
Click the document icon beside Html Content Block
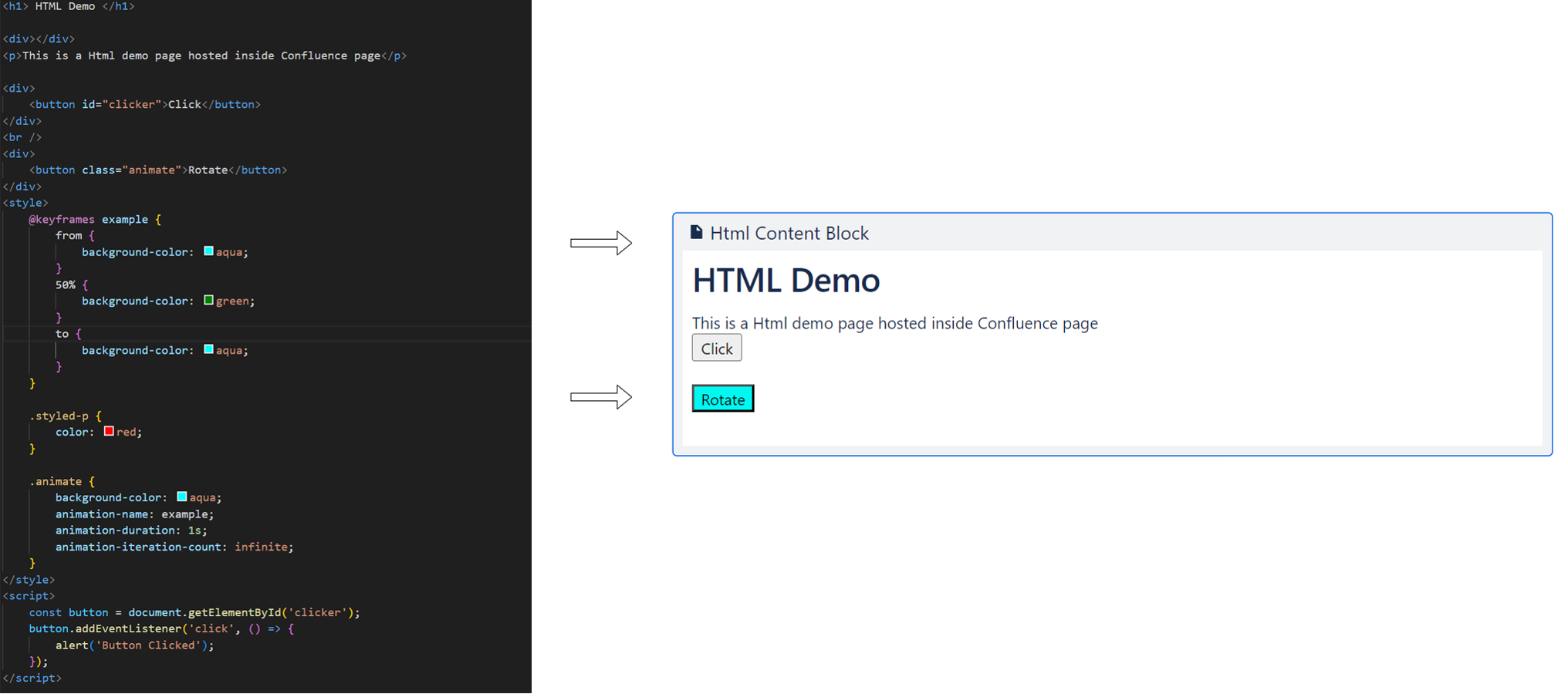696,232
